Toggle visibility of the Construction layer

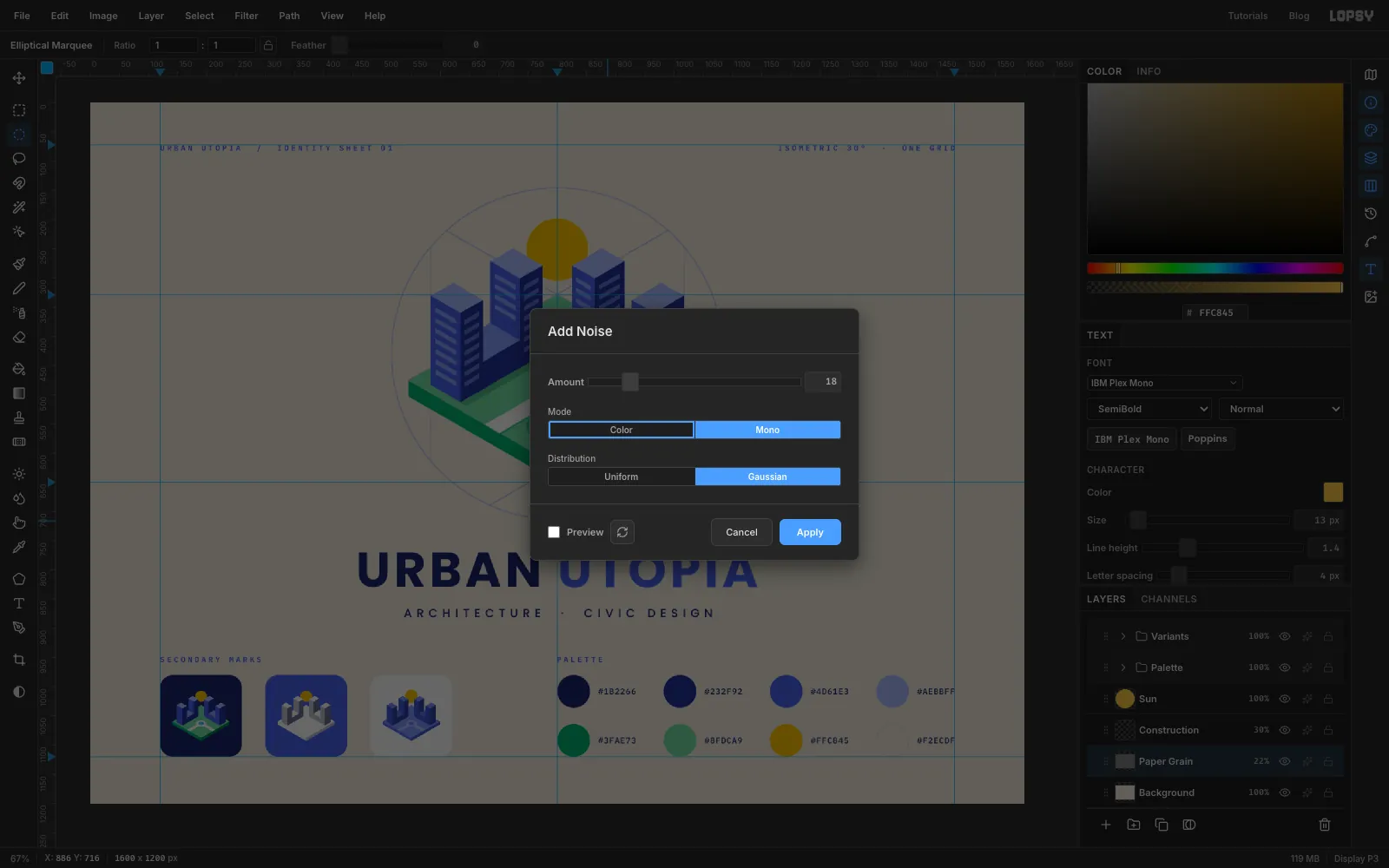coord(1285,730)
